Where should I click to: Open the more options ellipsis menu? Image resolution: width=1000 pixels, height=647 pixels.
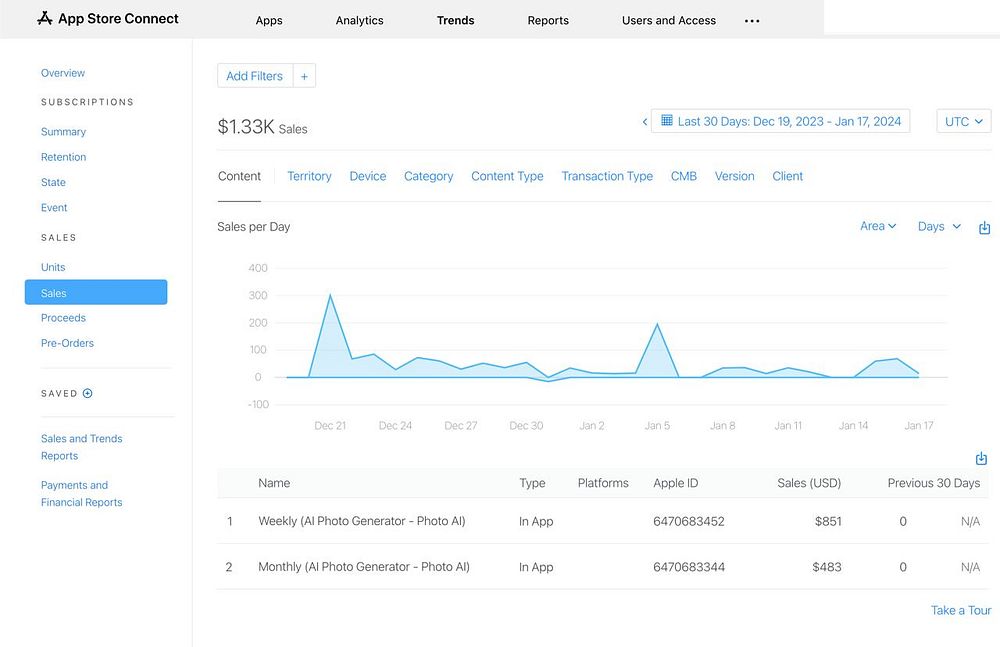[752, 21]
